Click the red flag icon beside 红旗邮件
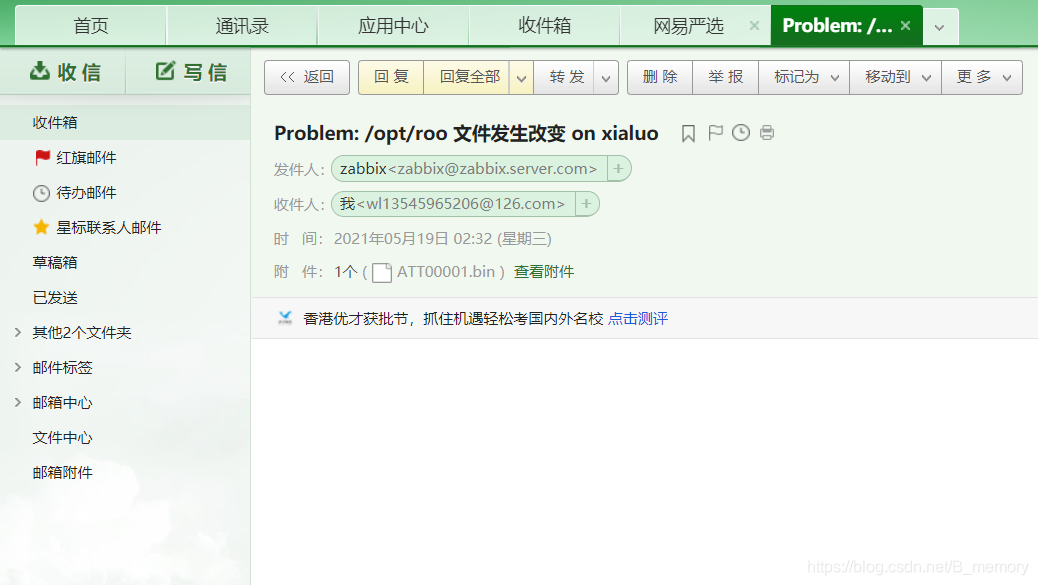 41,157
